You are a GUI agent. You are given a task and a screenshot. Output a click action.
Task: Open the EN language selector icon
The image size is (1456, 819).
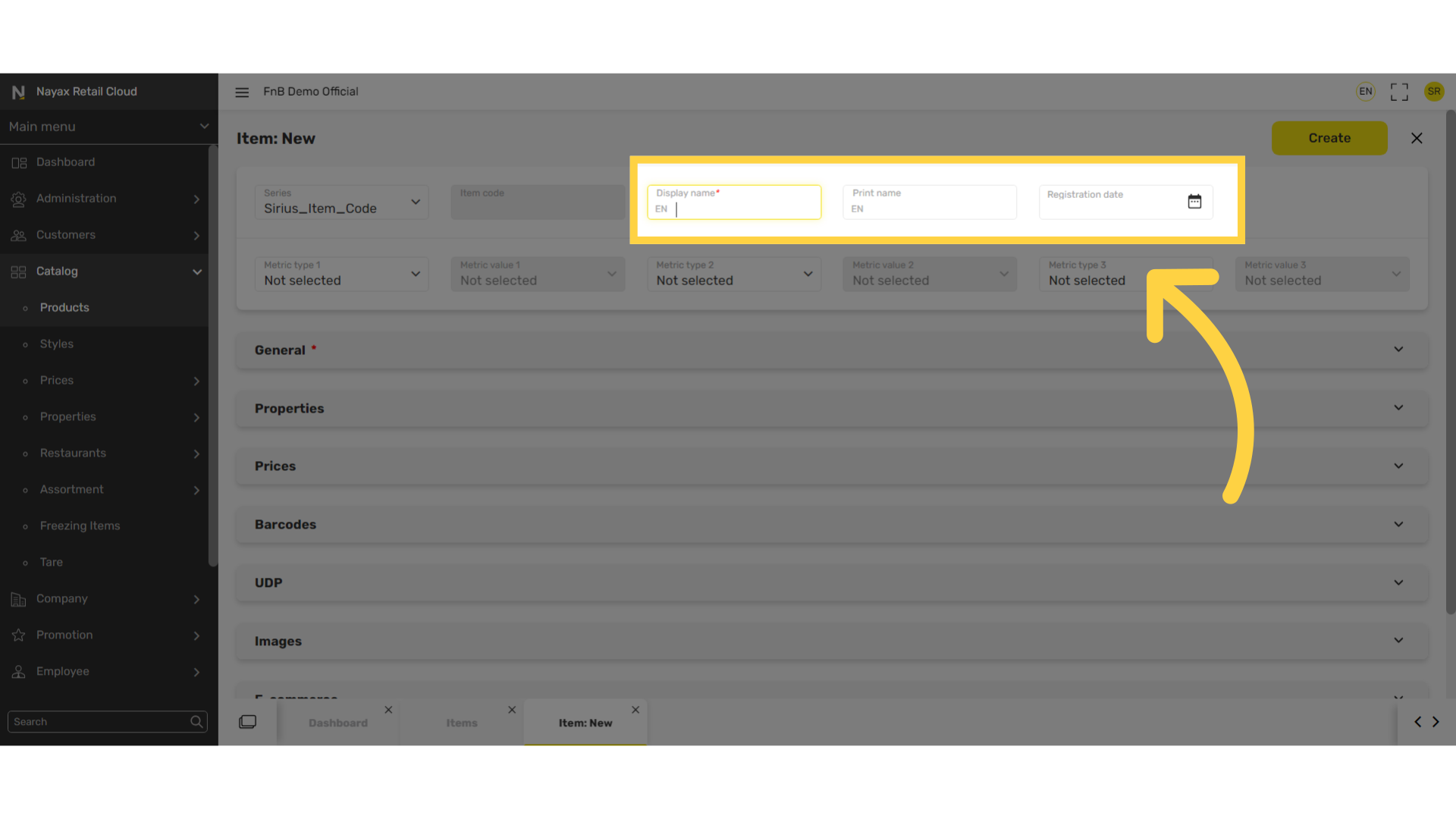1366,92
